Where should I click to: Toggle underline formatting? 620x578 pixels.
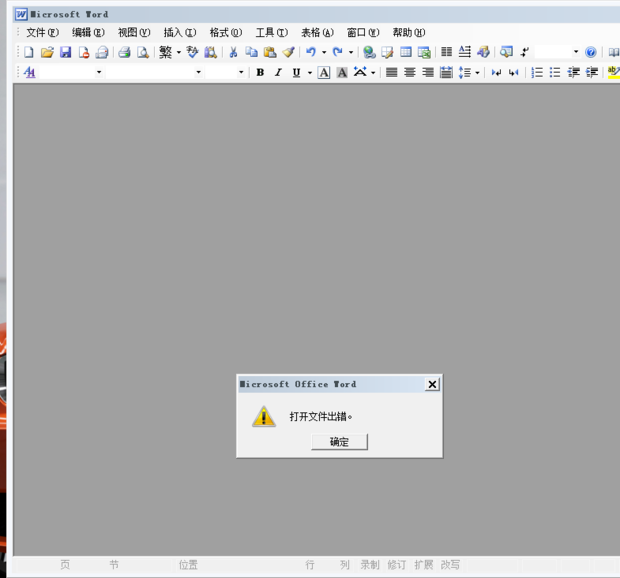297,72
